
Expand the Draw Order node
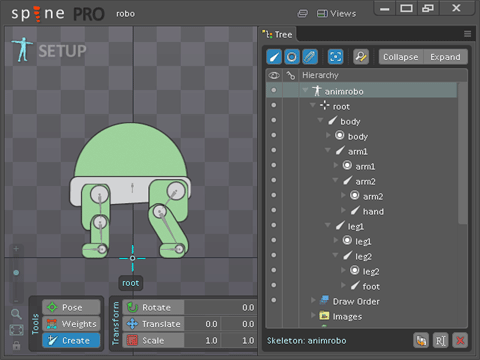click(313, 300)
